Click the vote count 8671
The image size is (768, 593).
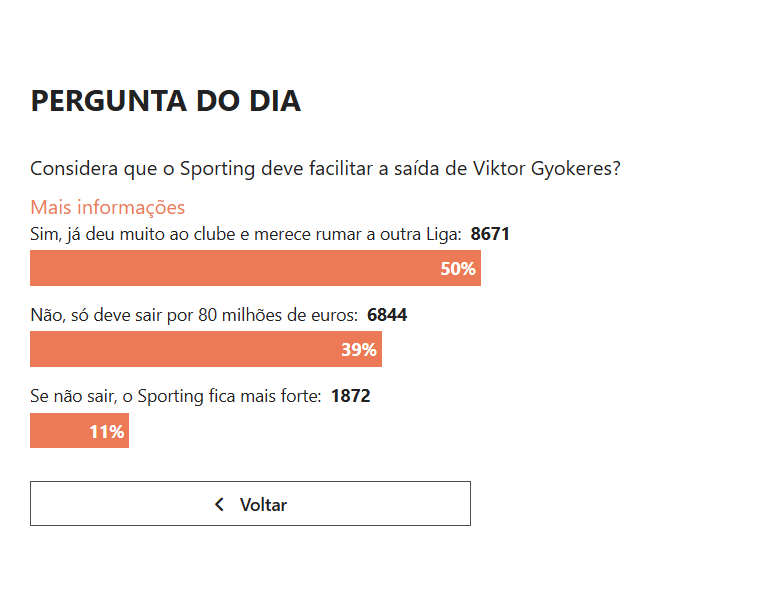pyautogui.click(x=490, y=234)
